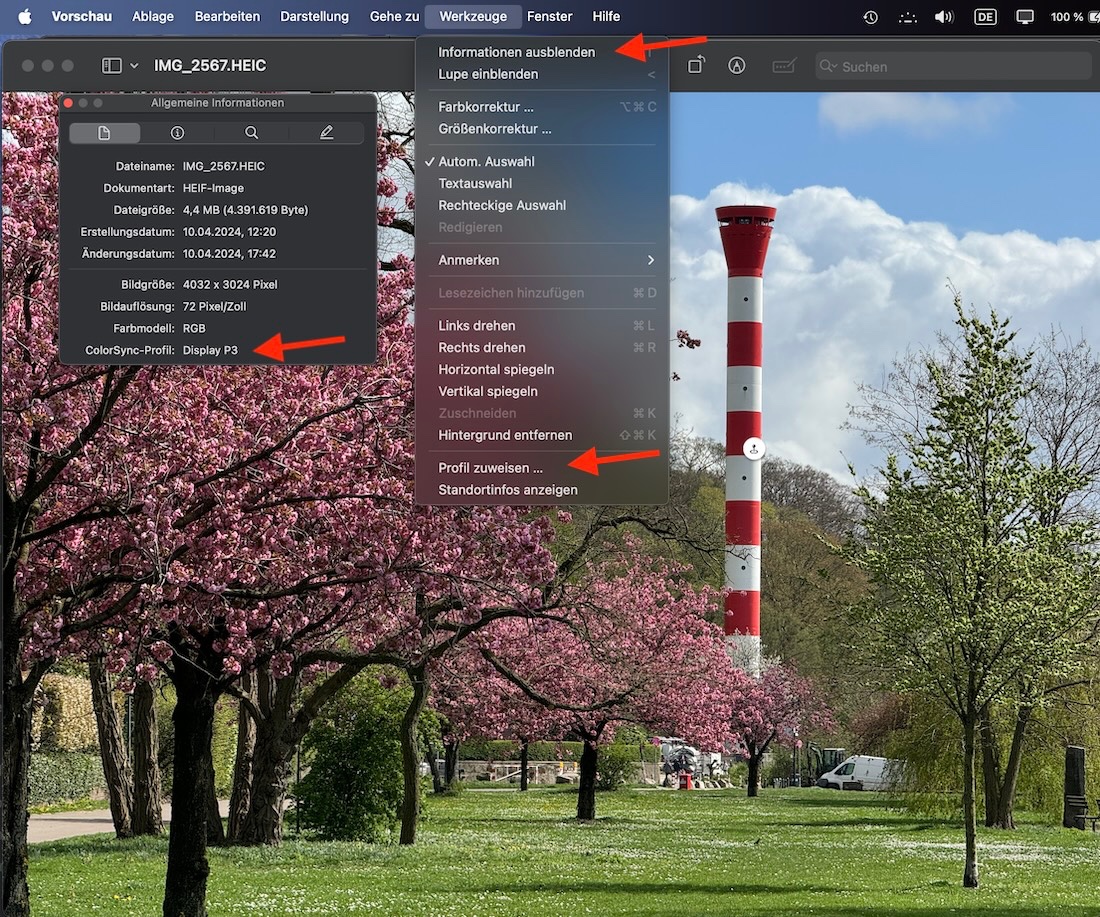Select the general document info tab icon
This screenshot has height=917, width=1100.
[105, 133]
